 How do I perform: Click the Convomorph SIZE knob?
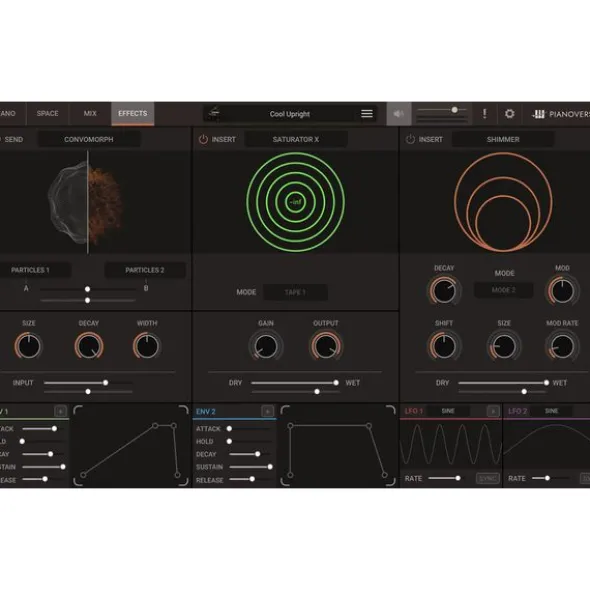tap(29, 346)
